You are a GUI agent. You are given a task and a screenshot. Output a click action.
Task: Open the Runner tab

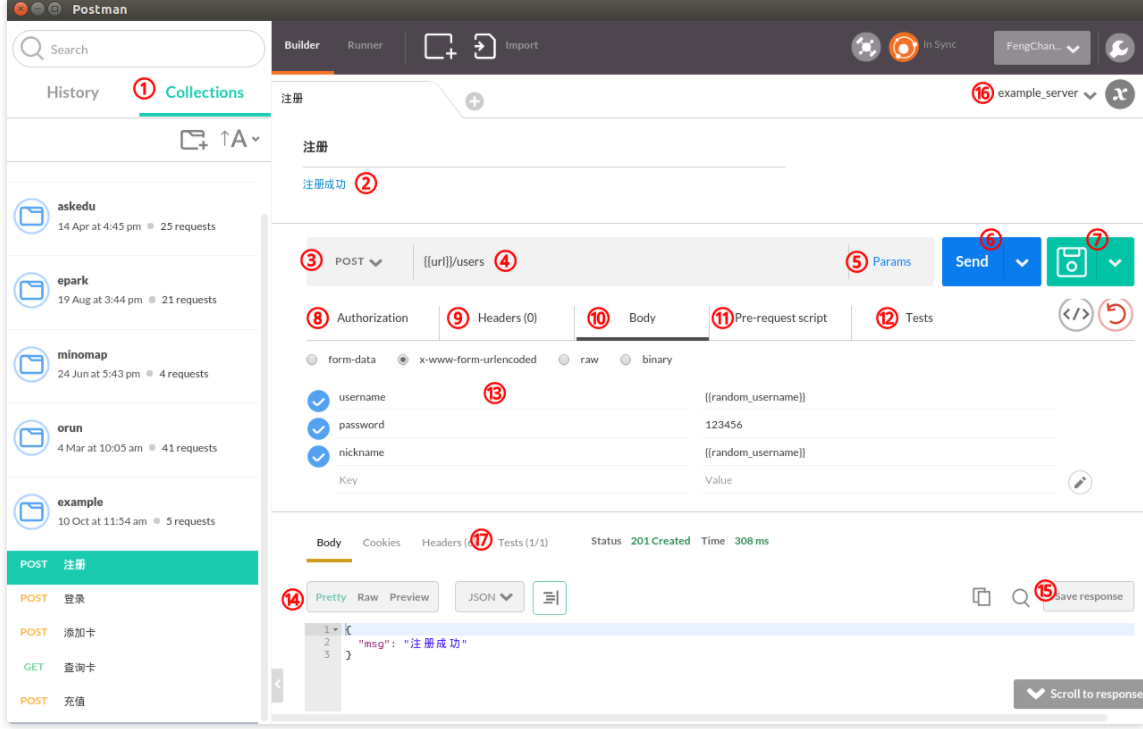click(x=364, y=45)
